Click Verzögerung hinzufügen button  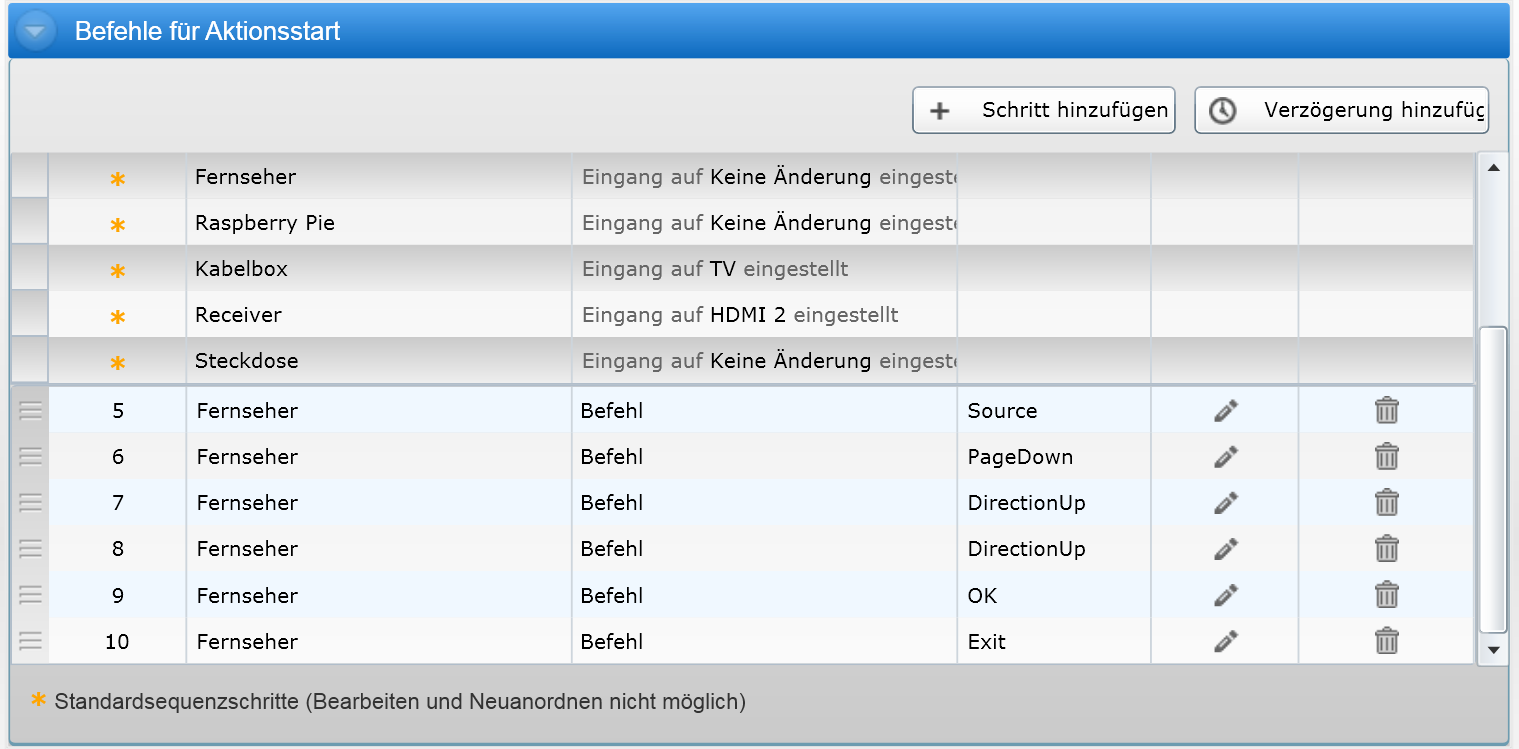coord(1341,110)
